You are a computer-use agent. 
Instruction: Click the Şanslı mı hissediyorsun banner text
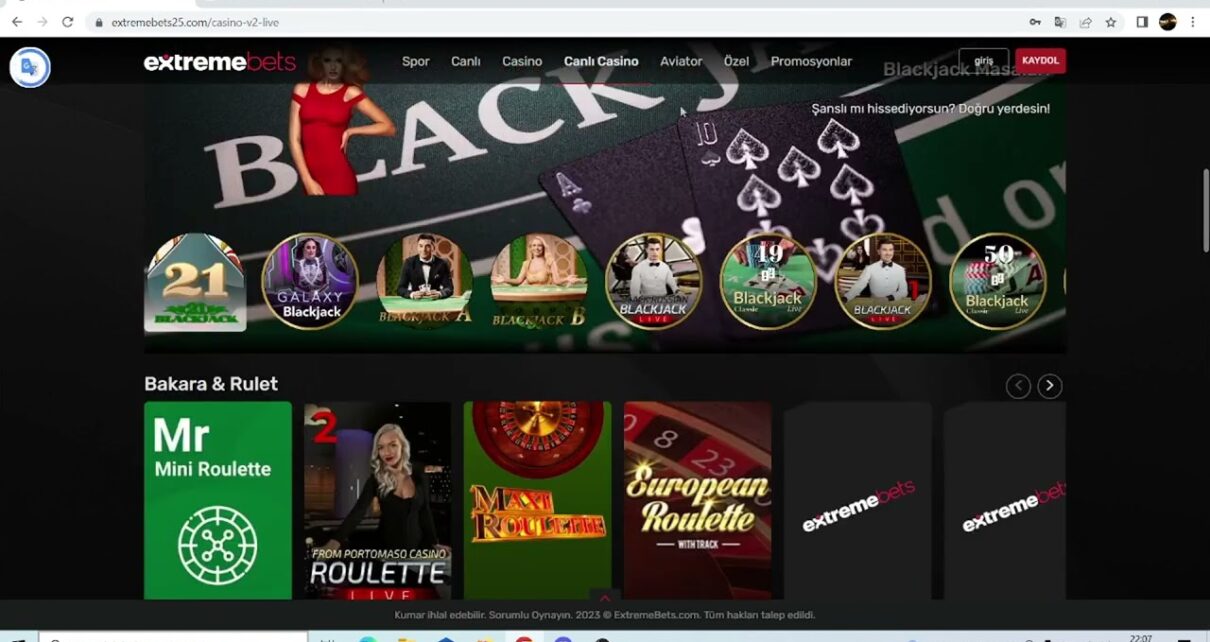tap(930, 108)
